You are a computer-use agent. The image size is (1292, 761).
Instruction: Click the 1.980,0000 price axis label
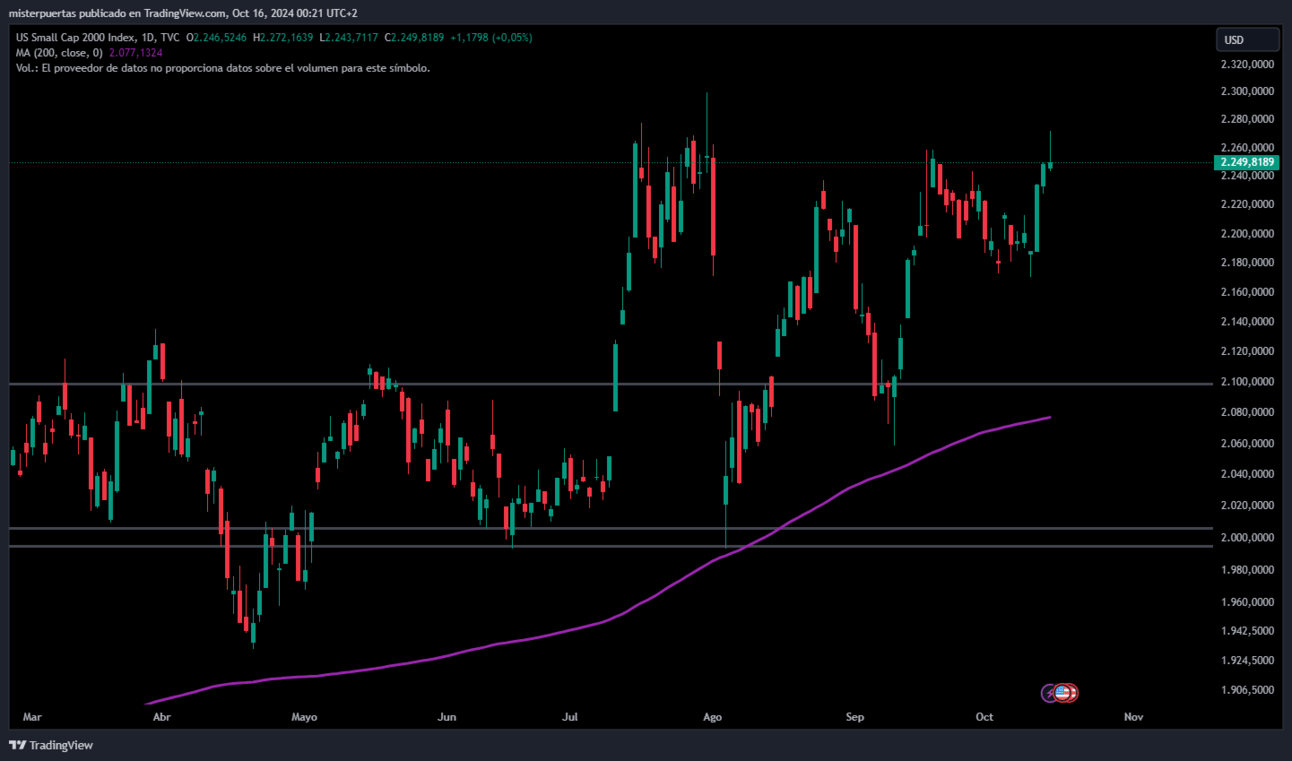pos(1247,571)
